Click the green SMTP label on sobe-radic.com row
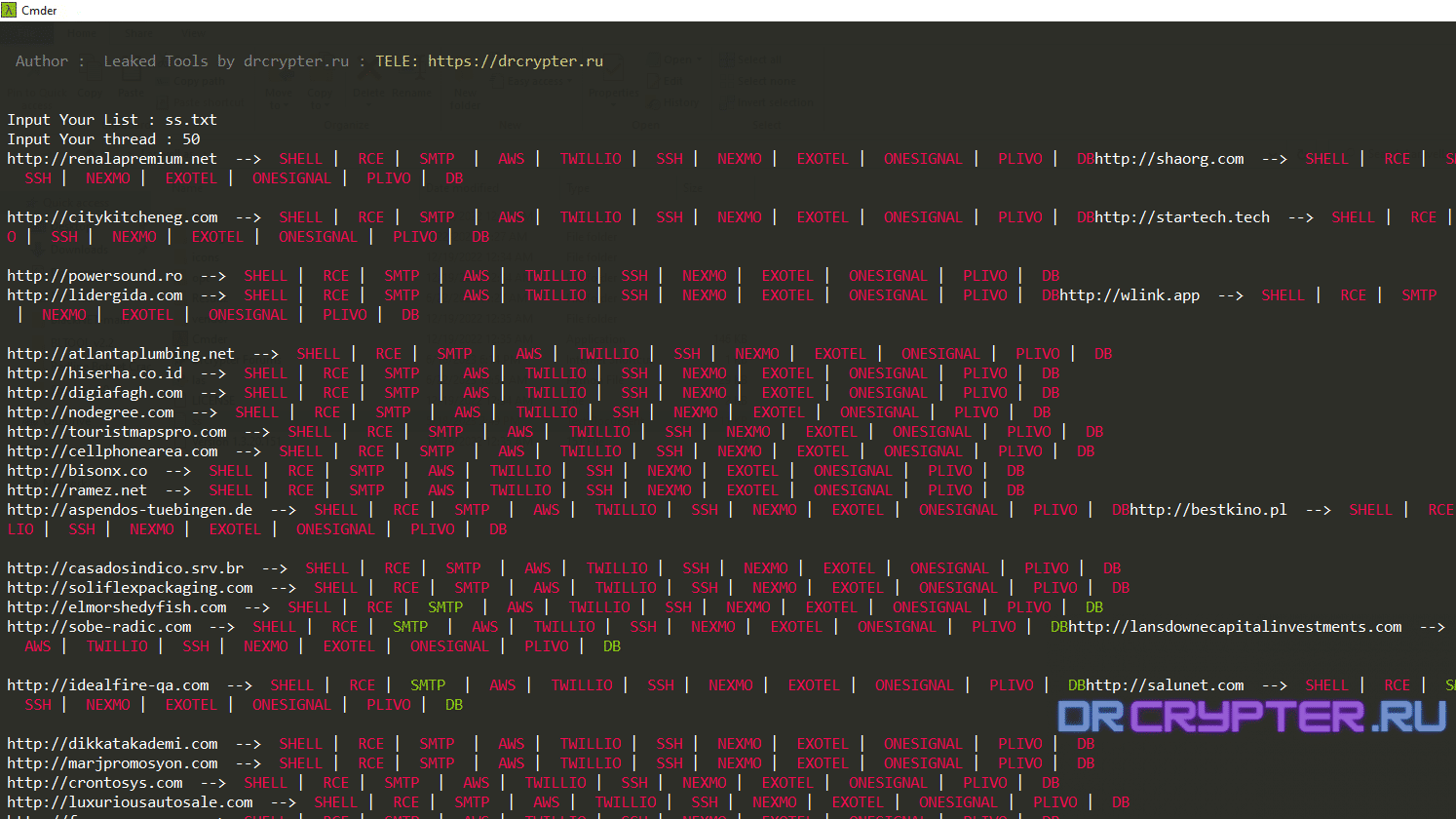The image size is (1456, 819). click(410, 627)
